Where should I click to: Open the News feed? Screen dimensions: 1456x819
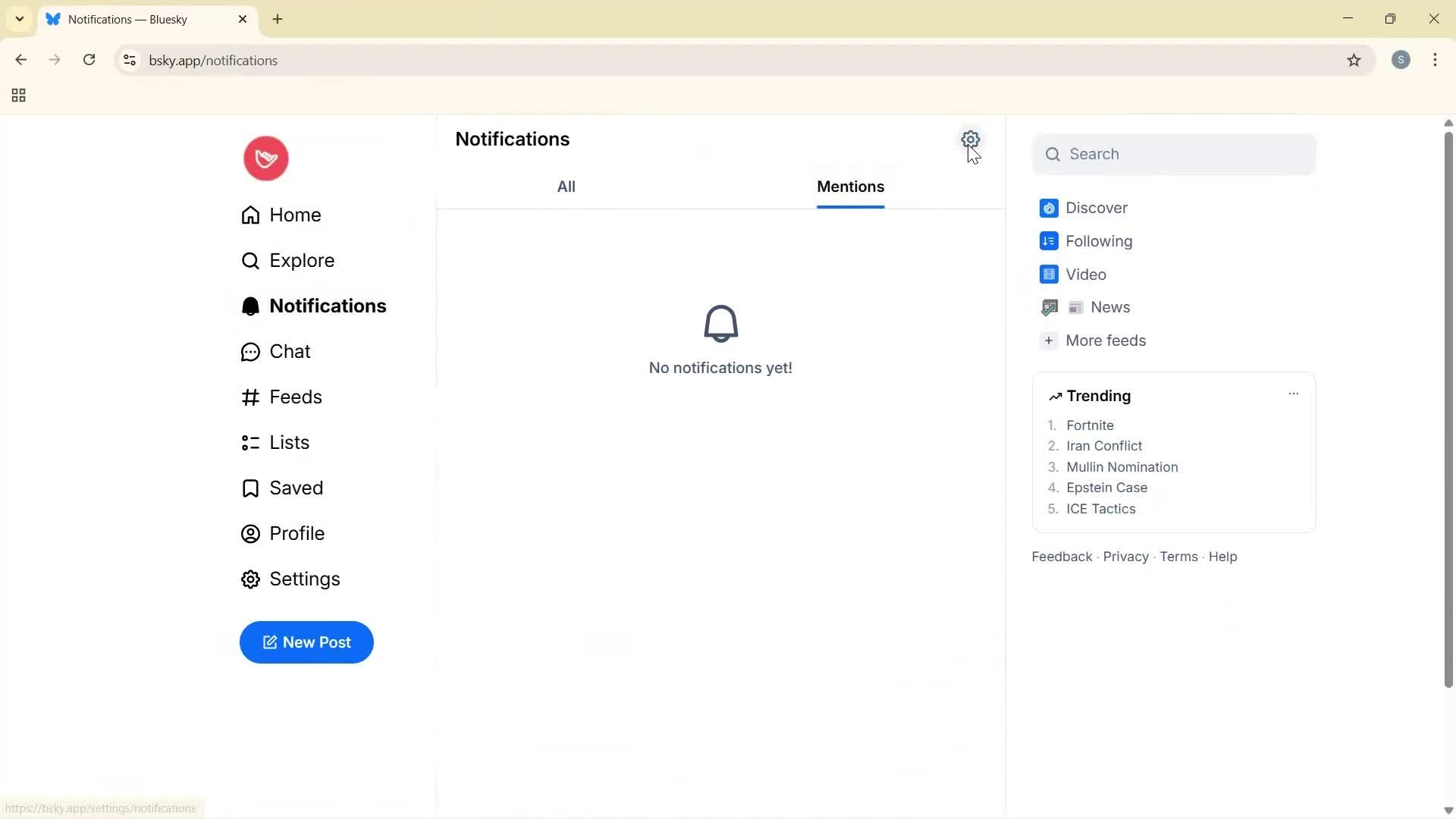click(1109, 307)
